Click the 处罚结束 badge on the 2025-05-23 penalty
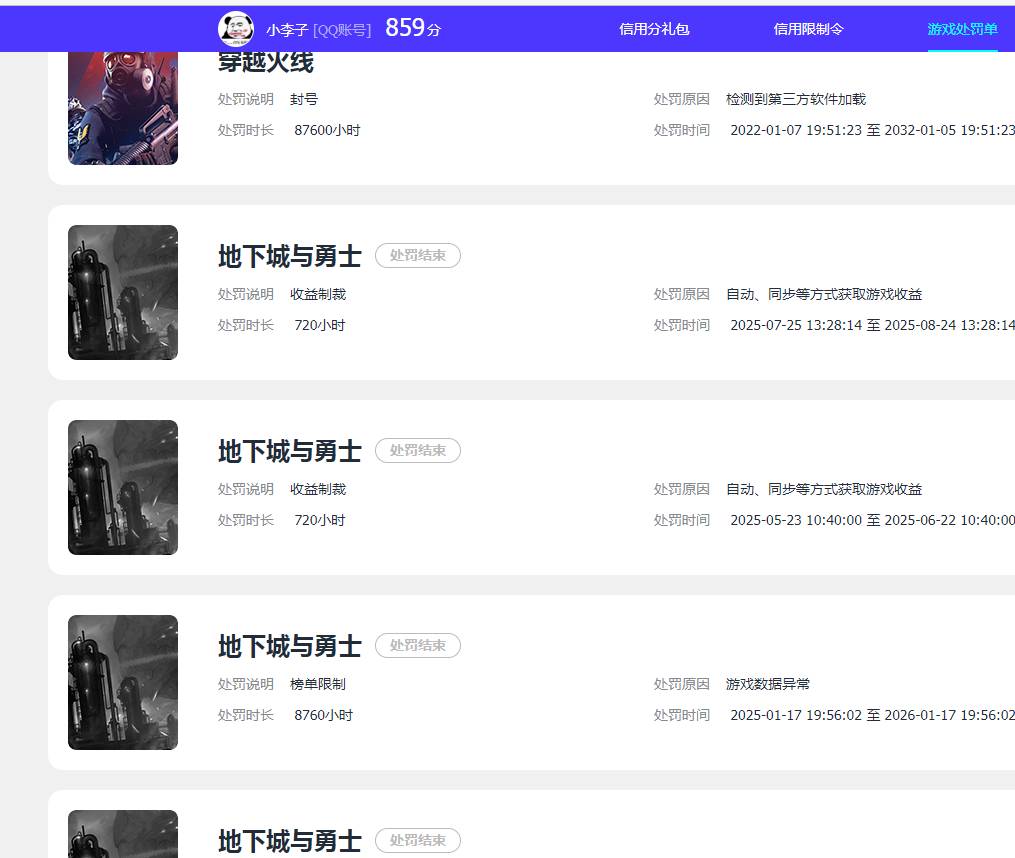This screenshot has width=1015, height=858. (x=417, y=451)
